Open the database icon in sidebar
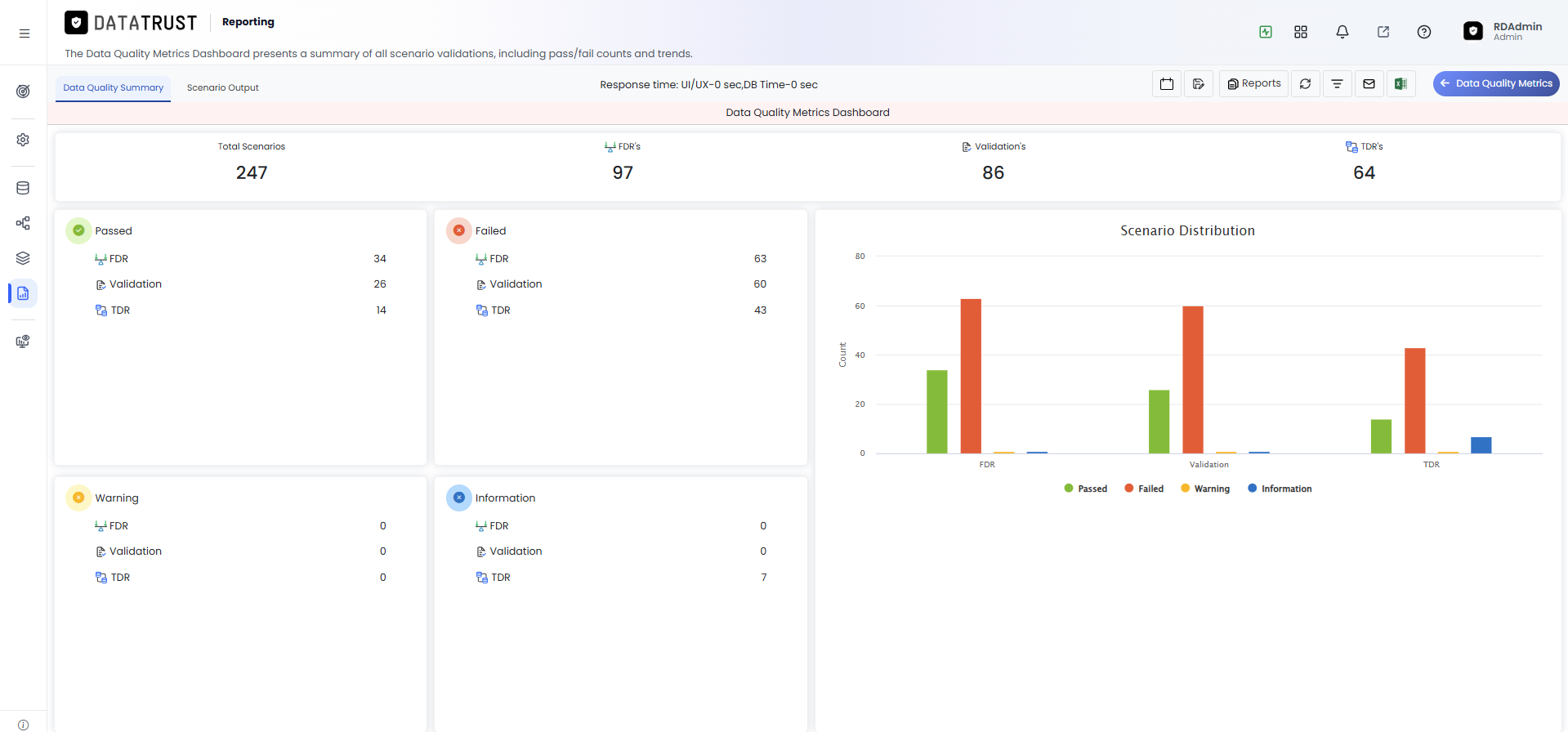The width and height of the screenshot is (1568, 732). 23,188
